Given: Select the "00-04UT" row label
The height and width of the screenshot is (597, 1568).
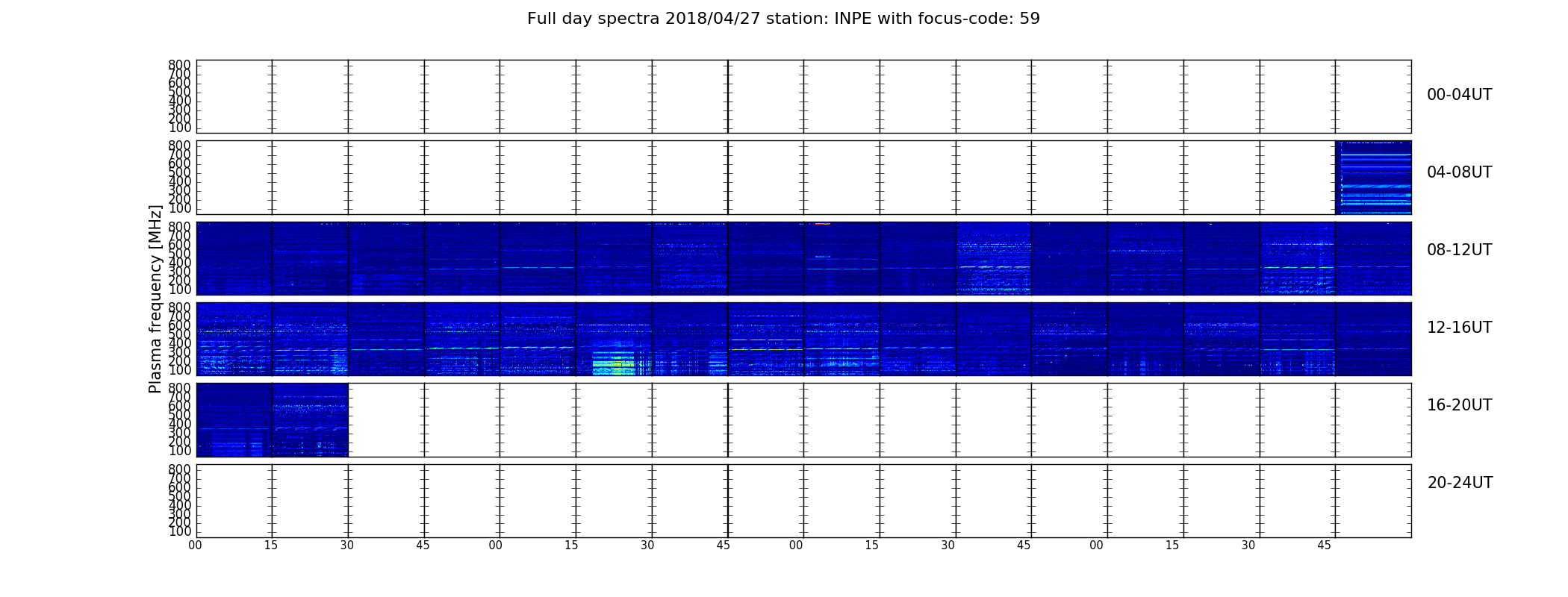Looking at the screenshot, I should coord(1459,95).
